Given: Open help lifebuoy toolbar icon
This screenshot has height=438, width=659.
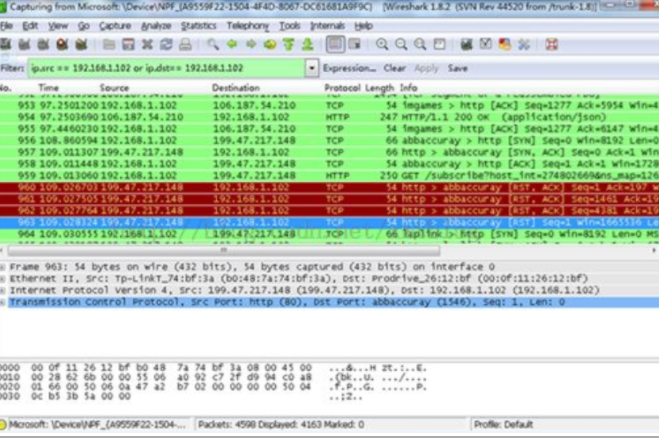Looking at the screenshot, I should point(551,45).
